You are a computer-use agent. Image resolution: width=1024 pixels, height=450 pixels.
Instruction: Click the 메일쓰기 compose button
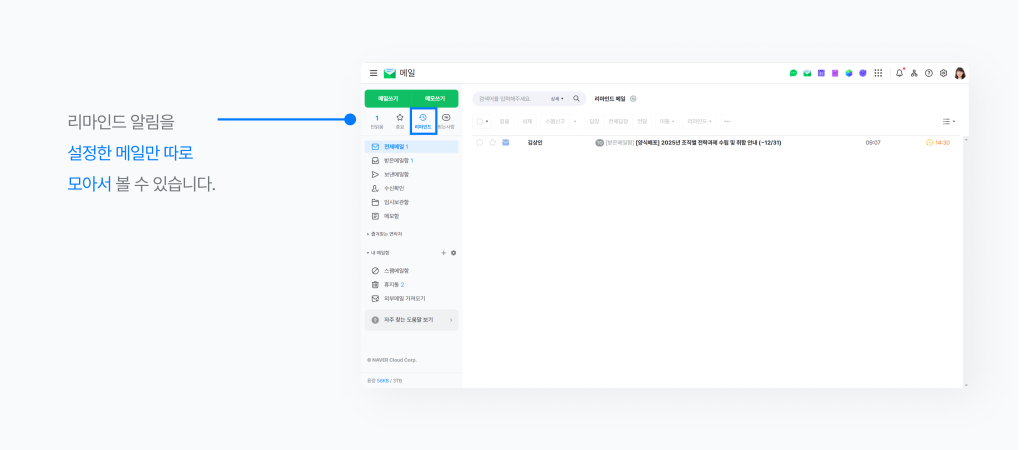388,98
